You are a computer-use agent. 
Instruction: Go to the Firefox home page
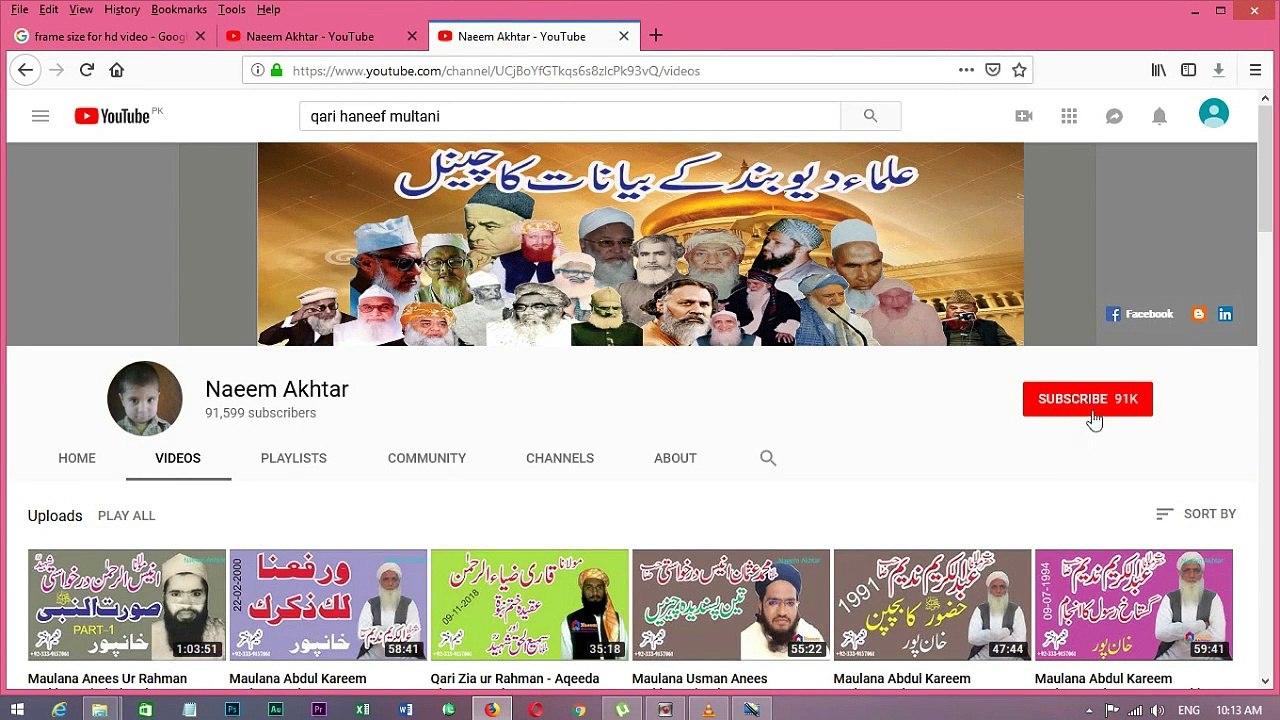pos(117,70)
